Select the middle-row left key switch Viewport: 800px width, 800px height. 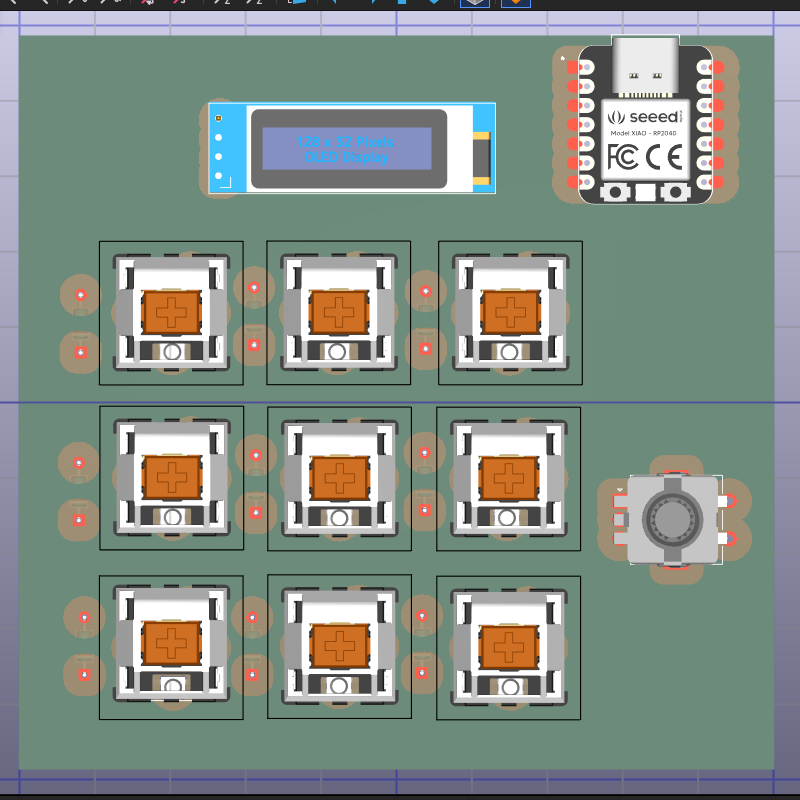172,478
